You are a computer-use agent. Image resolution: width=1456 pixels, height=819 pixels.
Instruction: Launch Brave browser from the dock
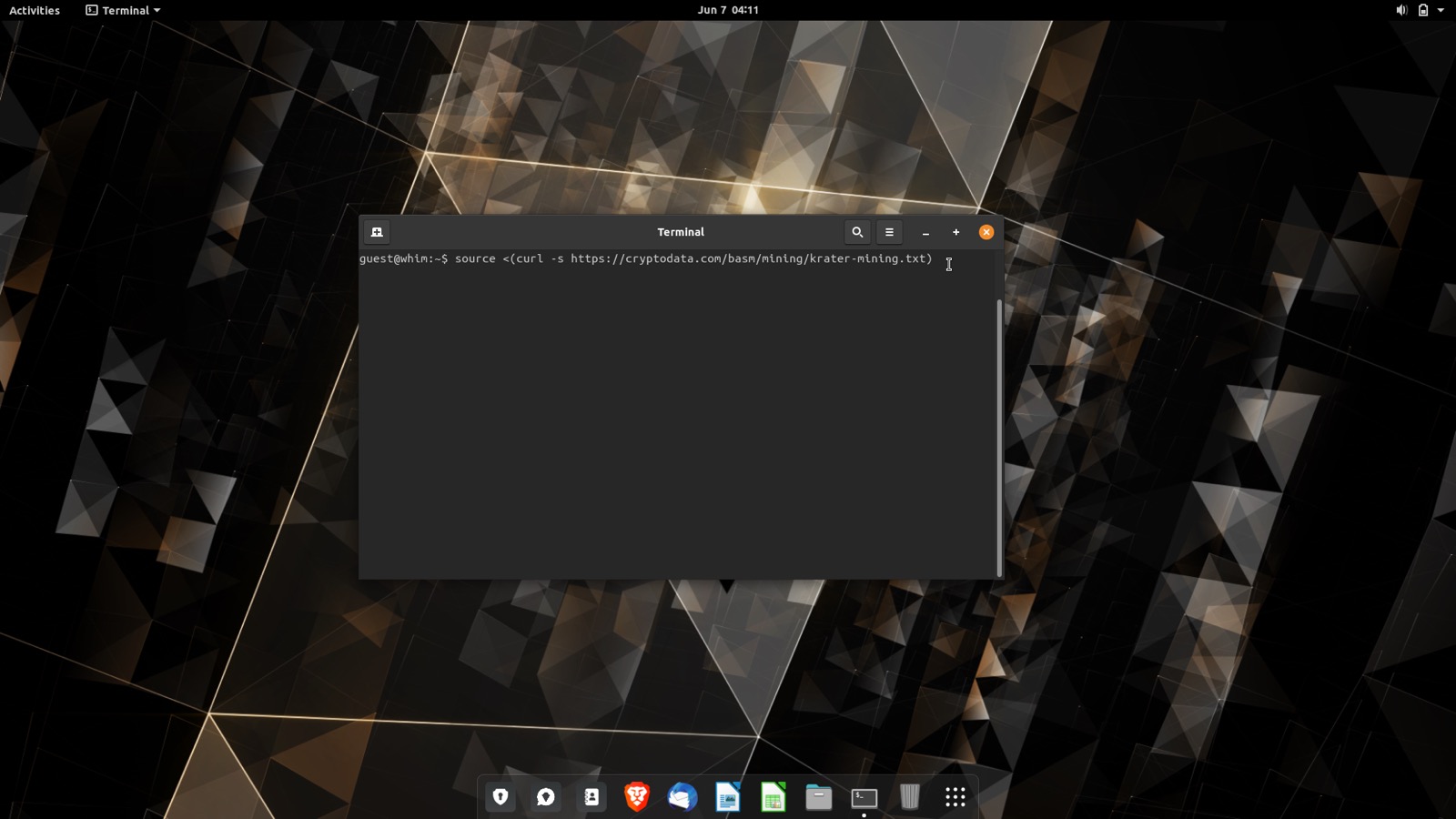(637, 797)
